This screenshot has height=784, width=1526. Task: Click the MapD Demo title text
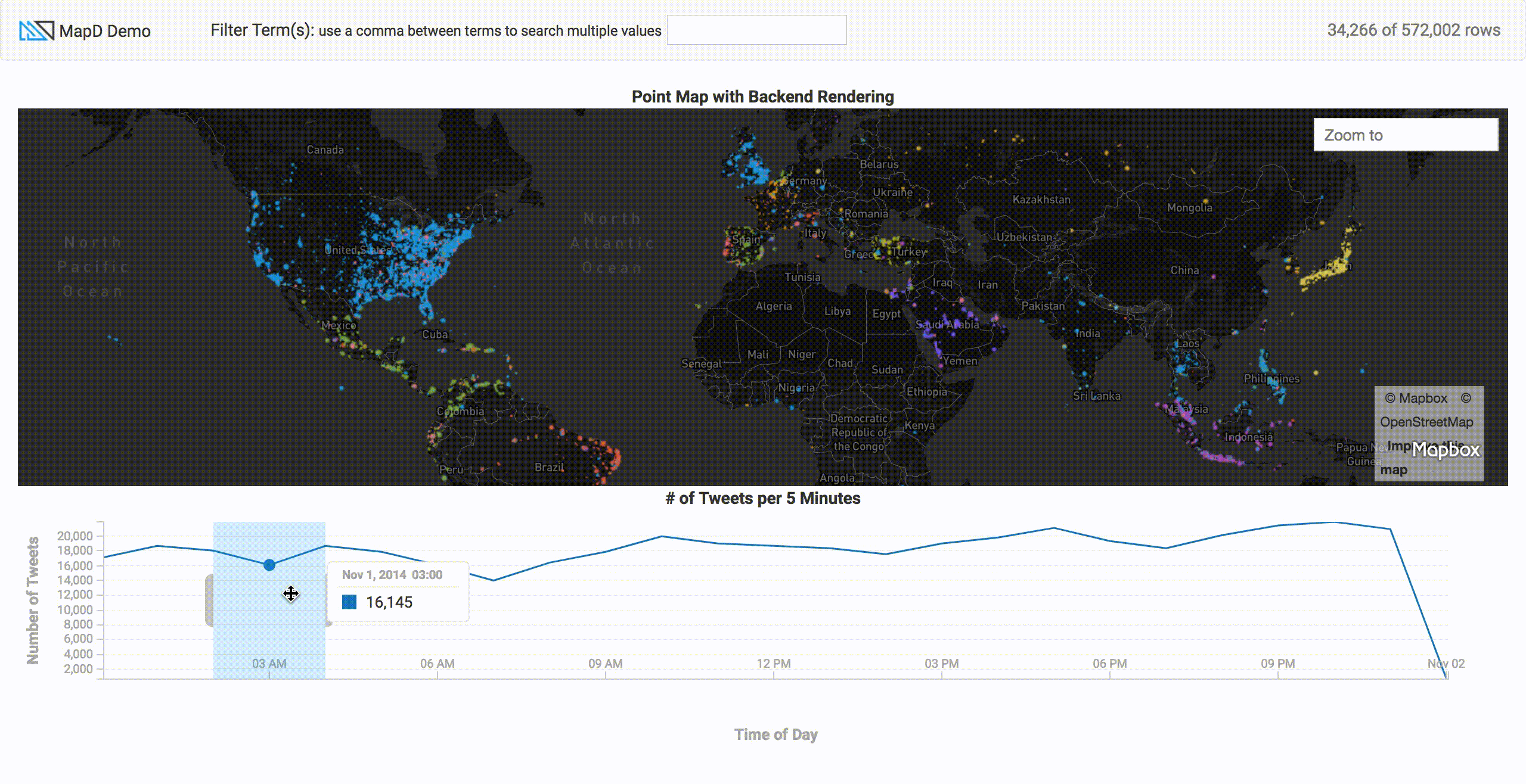pos(105,31)
